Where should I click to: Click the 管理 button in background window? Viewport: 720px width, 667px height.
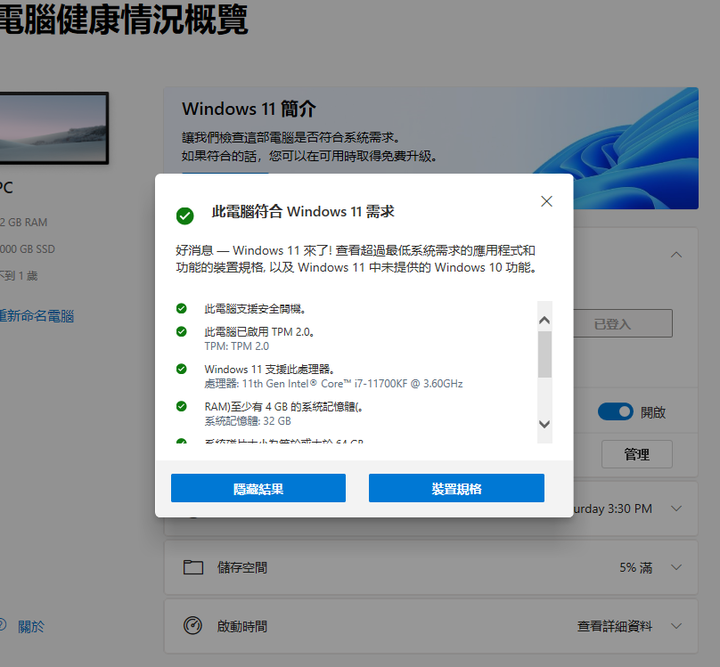(637, 454)
